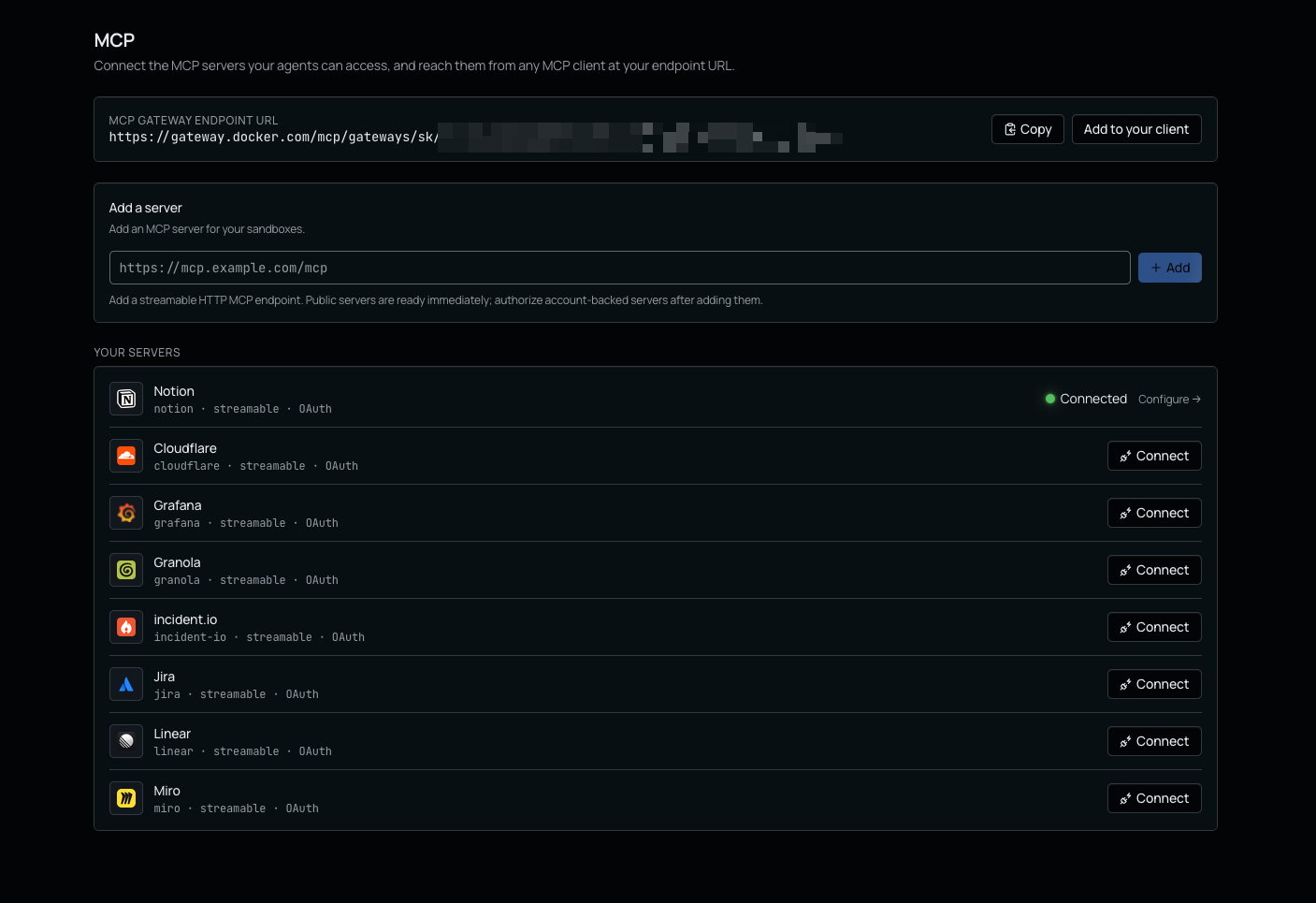1316x903 pixels.
Task: Click the 'Connect the MCP servers' page description
Action: (x=414, y=66)
